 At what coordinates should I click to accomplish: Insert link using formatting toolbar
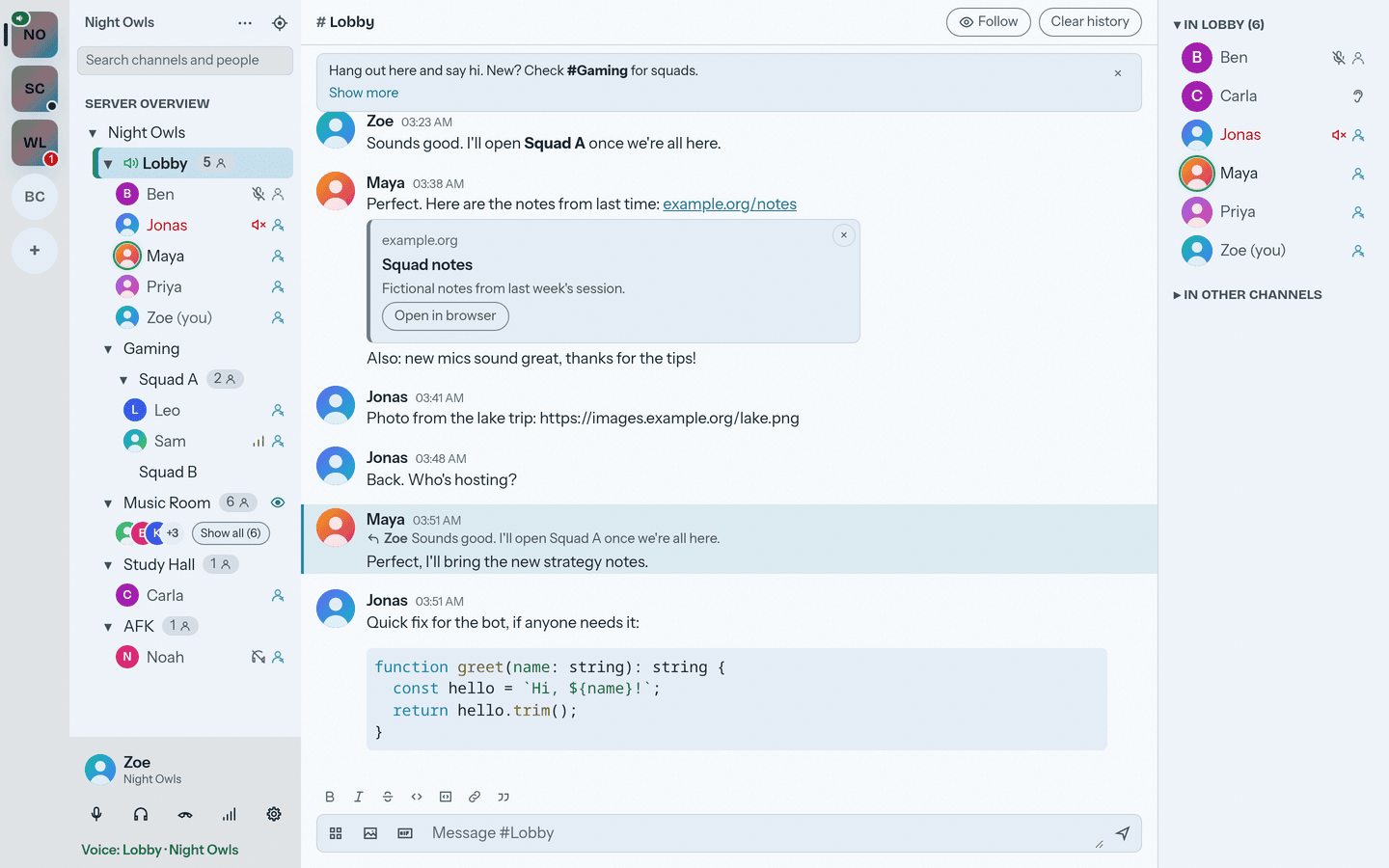point(475,797)
